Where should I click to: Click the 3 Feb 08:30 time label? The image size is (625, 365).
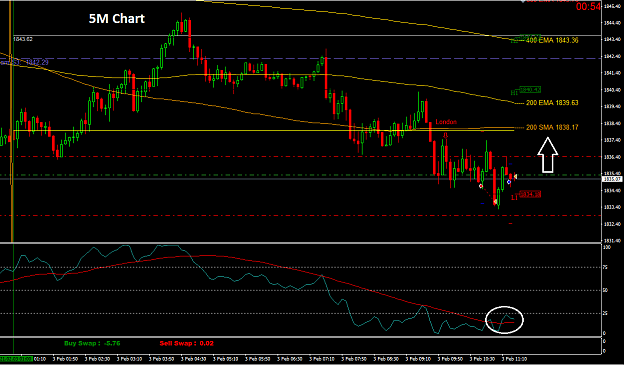point(387,359)
